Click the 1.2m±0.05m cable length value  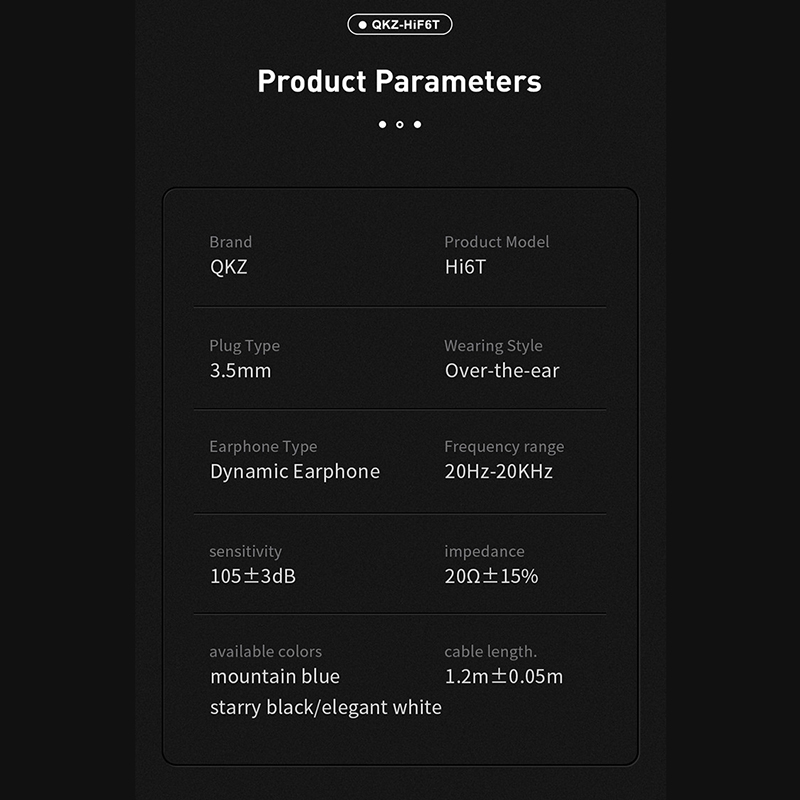pyautogui.click(x=504, y=677)
